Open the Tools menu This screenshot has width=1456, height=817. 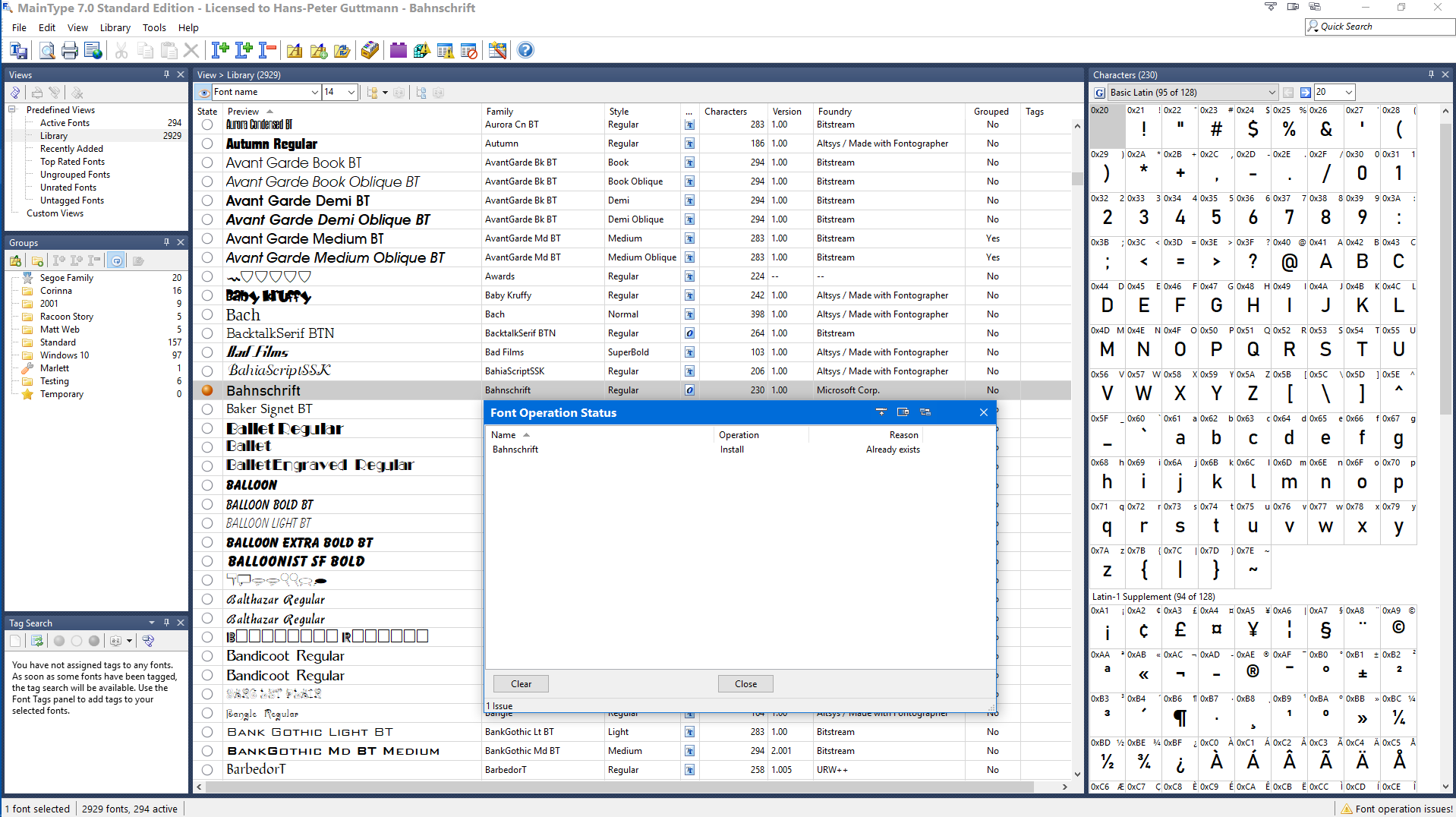pos(154,28)
